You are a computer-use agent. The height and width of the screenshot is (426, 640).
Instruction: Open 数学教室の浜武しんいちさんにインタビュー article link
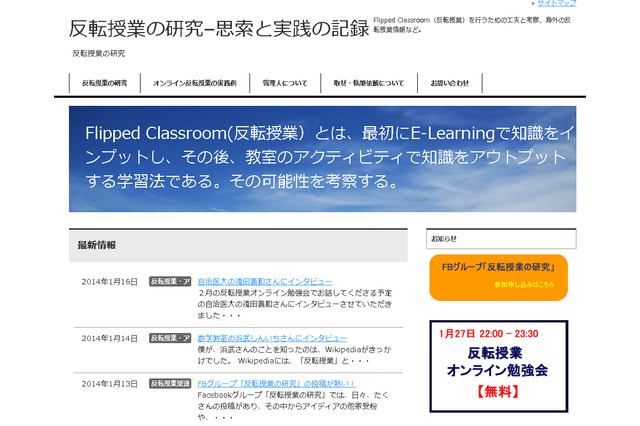point(272,338)
